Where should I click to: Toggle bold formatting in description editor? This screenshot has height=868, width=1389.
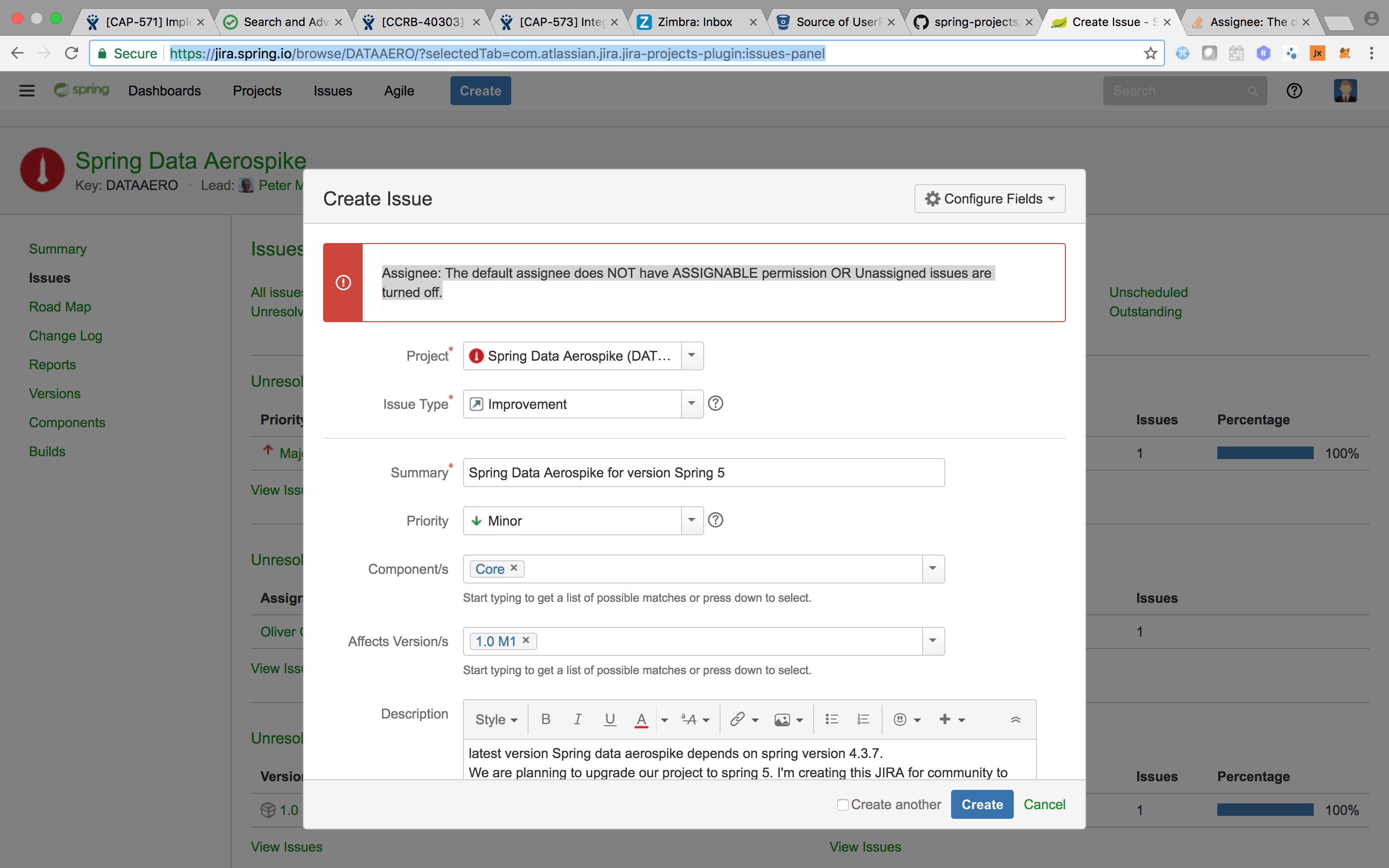pos(546,719)
